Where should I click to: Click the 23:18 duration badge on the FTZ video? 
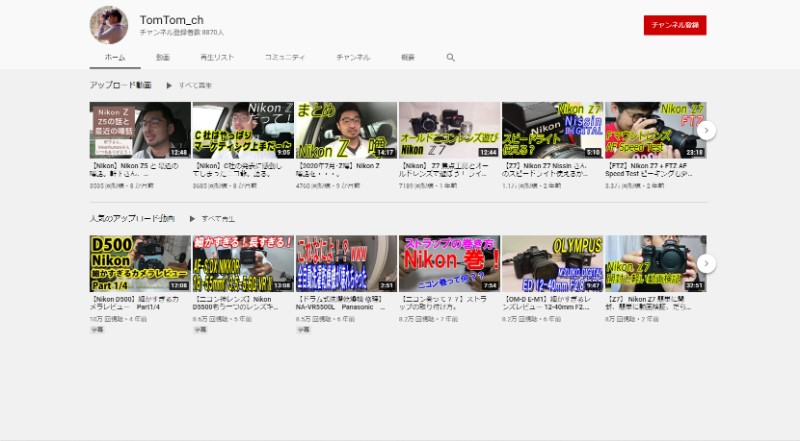(694, 152)
